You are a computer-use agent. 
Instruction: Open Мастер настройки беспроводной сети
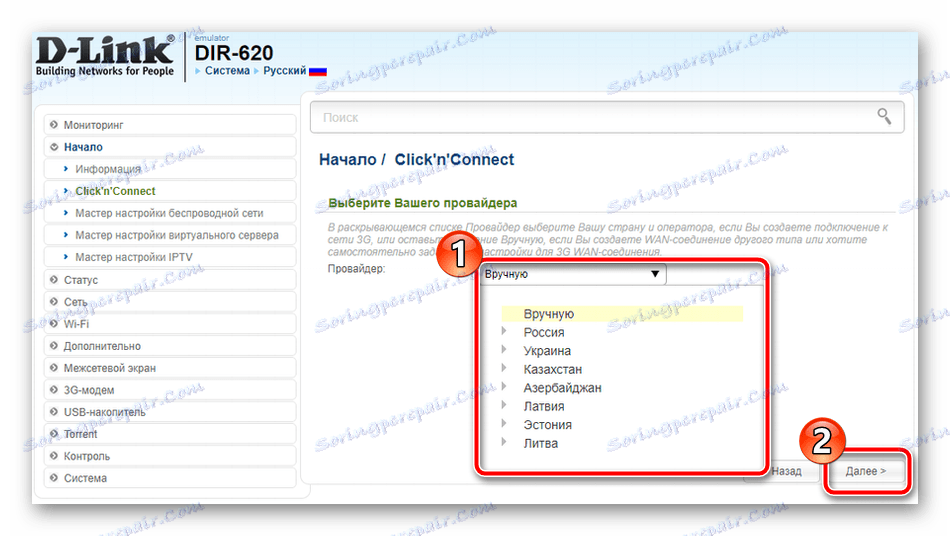[x=170, y=213]
